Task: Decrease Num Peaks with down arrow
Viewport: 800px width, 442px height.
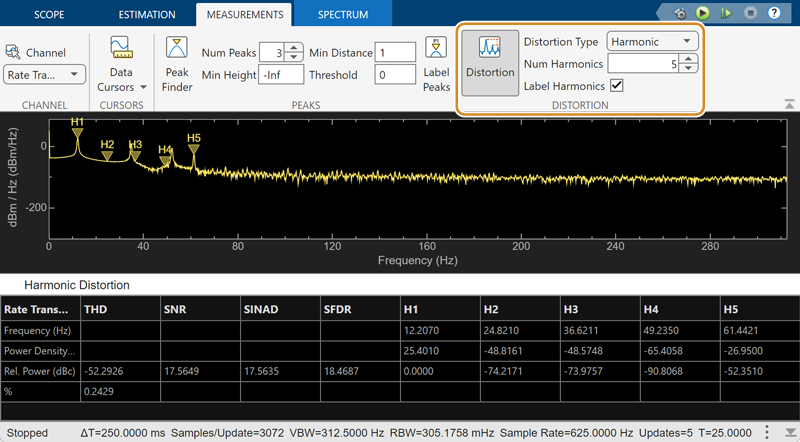Action: 293,57
